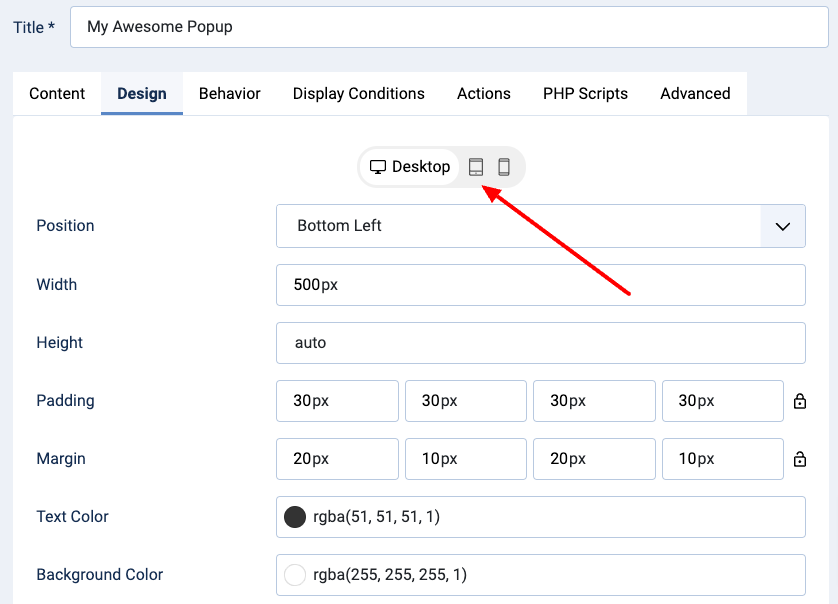Click the third Padding field

coord(594,401)
